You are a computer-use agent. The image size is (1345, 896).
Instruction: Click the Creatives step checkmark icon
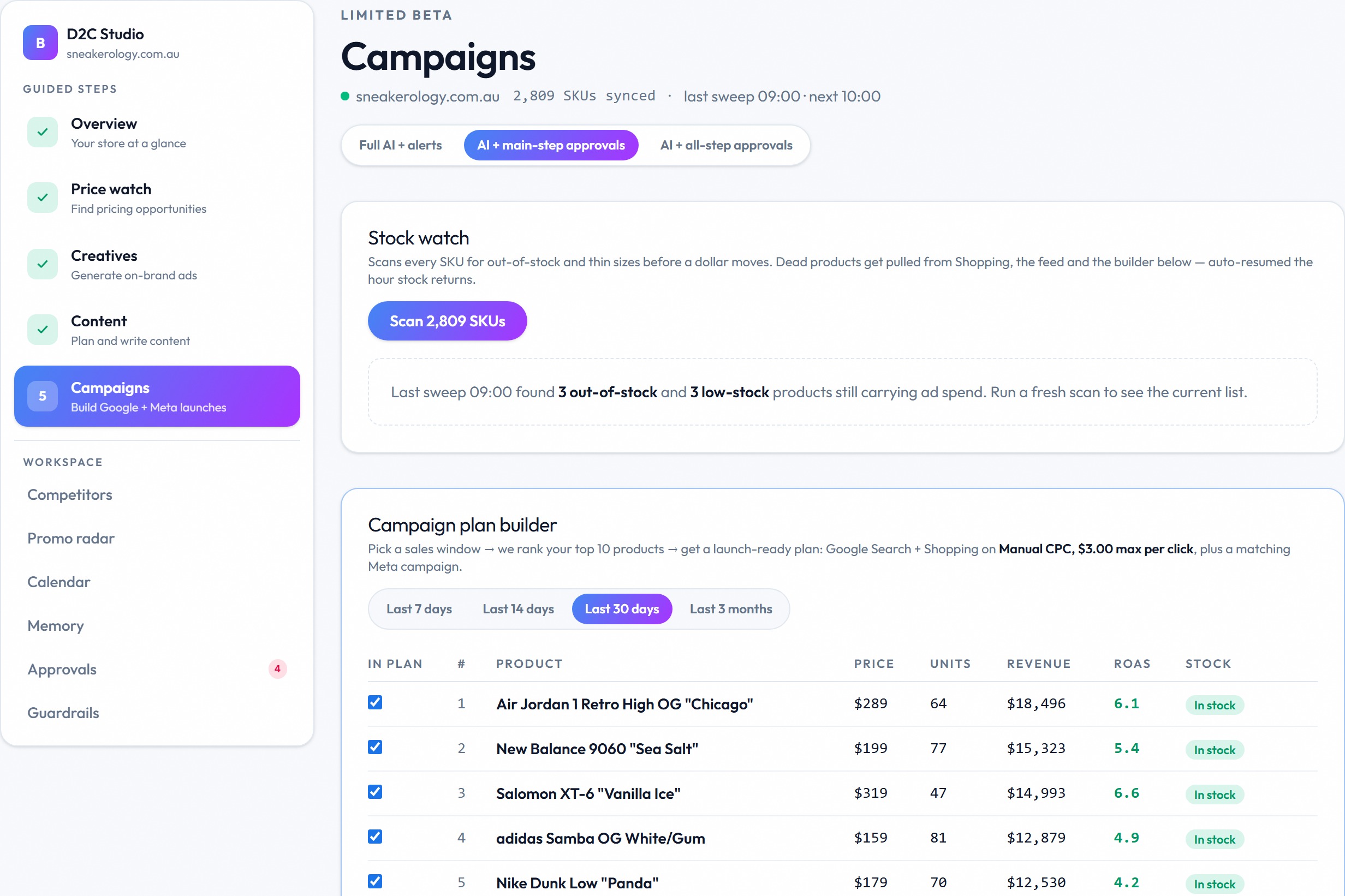[x=42, y=264]
